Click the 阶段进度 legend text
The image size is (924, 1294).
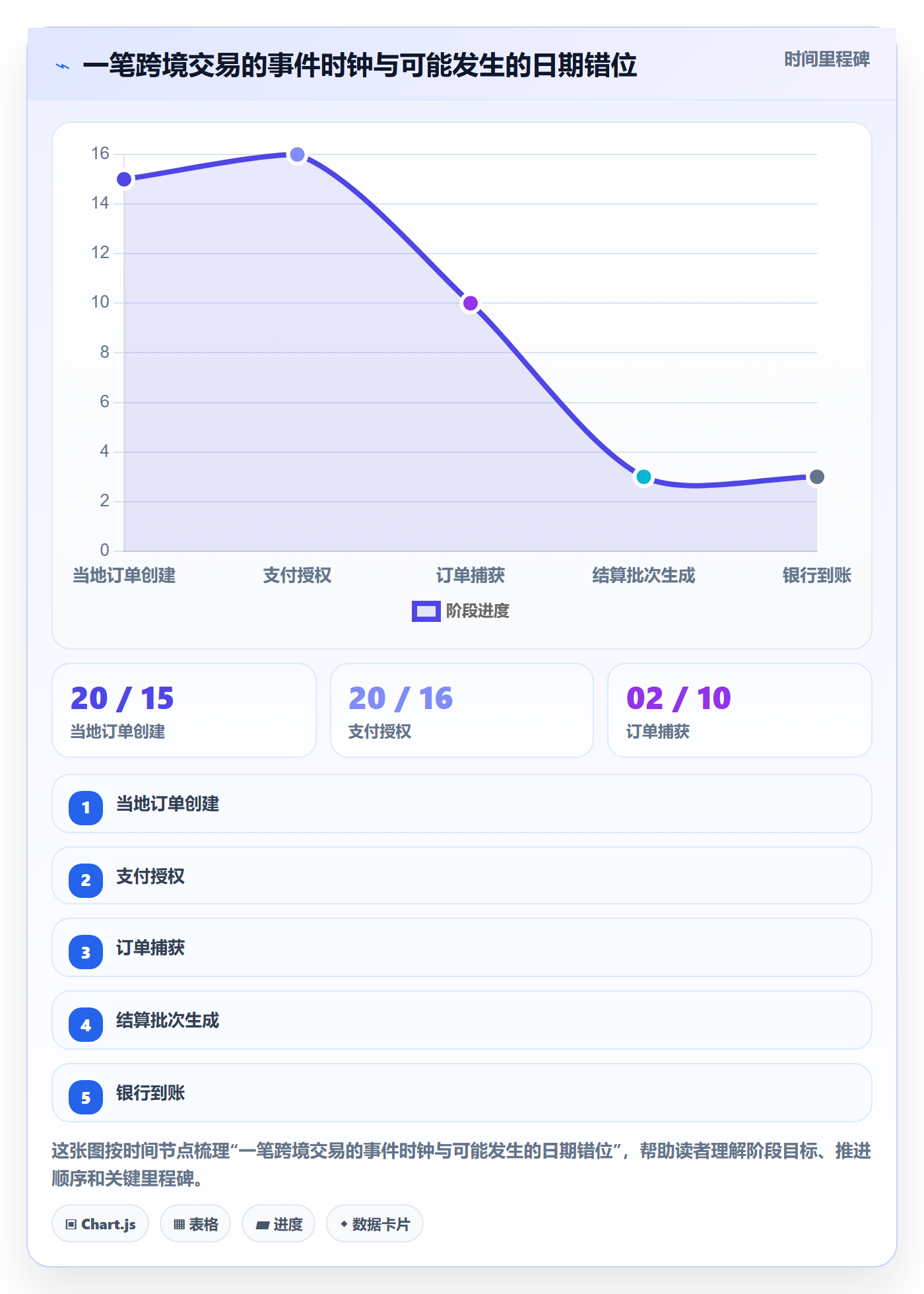tap(478, 611)
